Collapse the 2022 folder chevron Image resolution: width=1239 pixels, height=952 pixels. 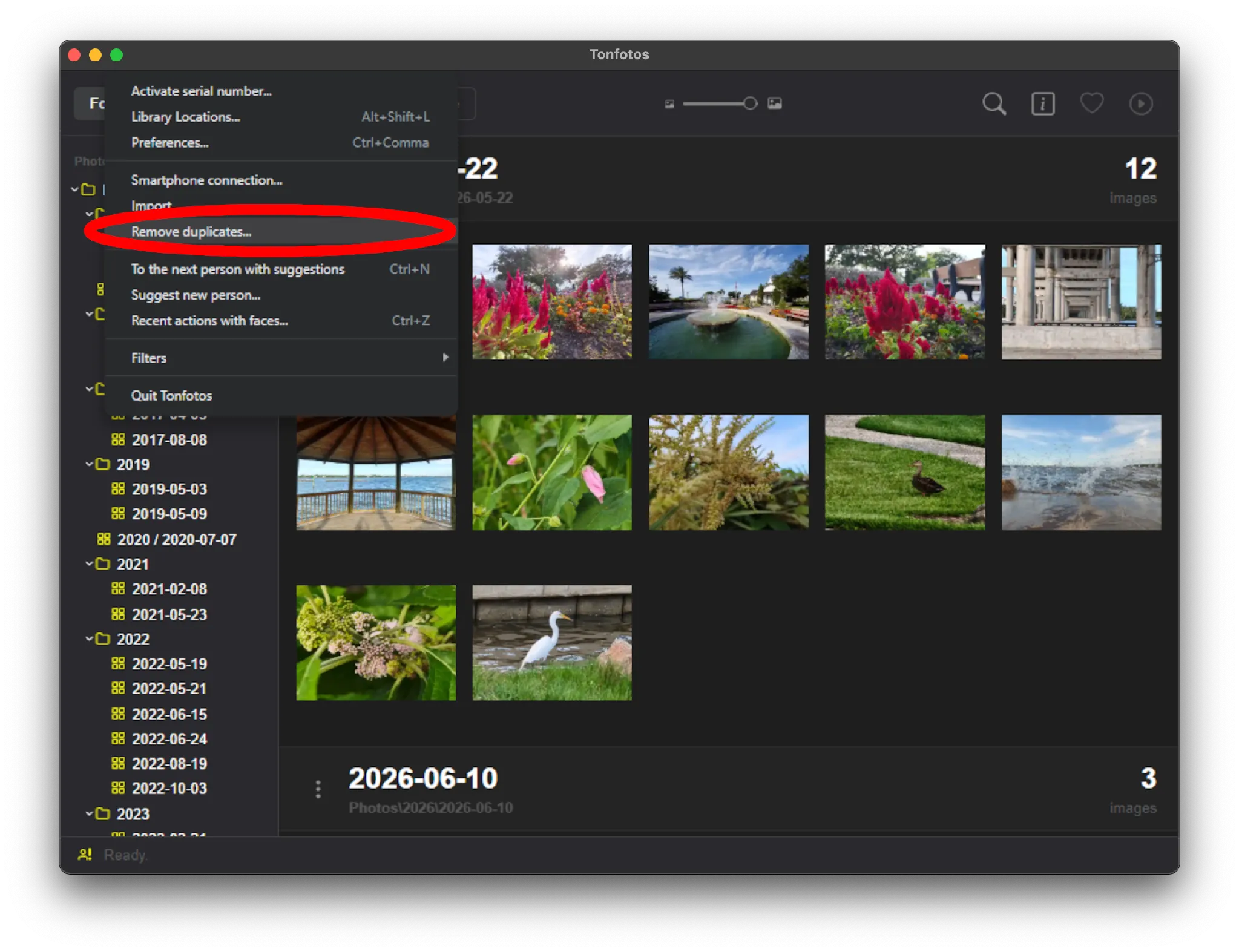point(89,638)
